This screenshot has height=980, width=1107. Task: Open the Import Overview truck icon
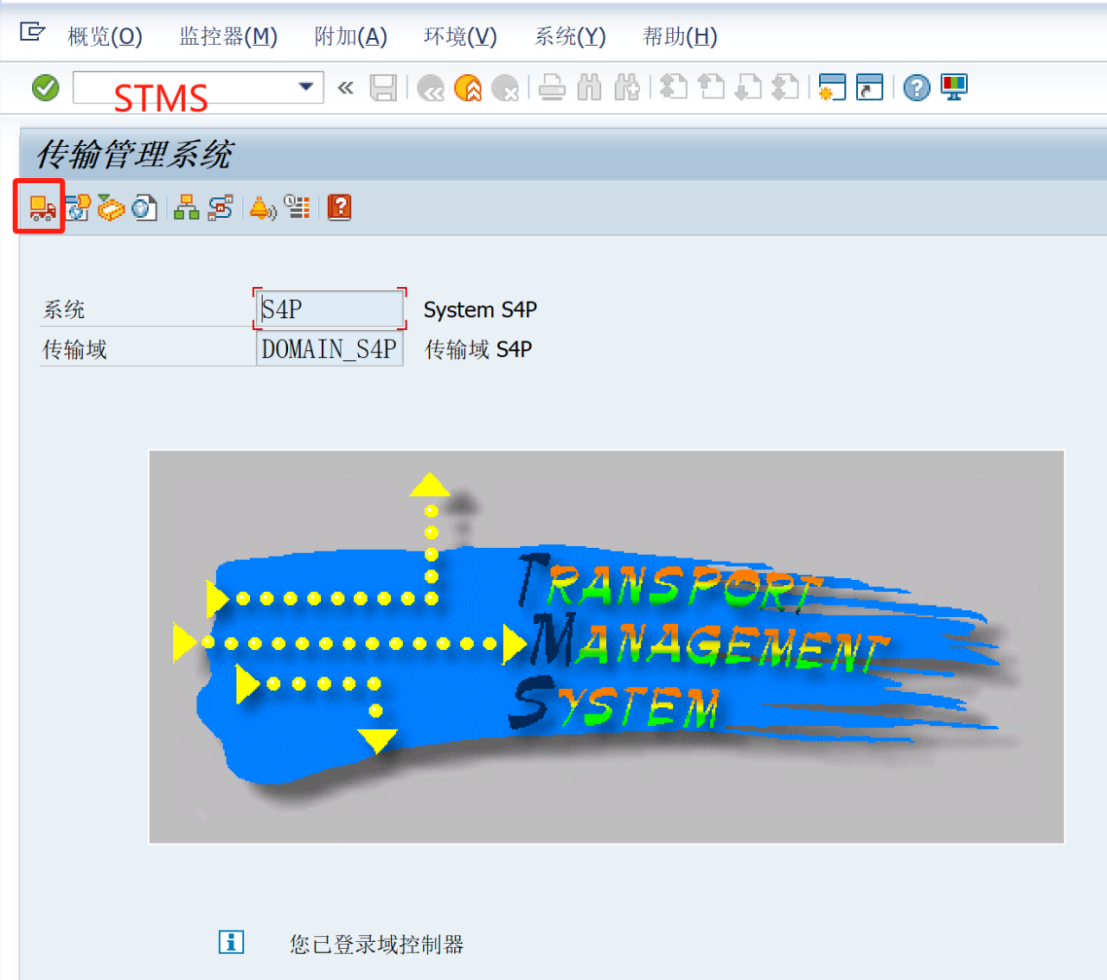tap(42, 208)
